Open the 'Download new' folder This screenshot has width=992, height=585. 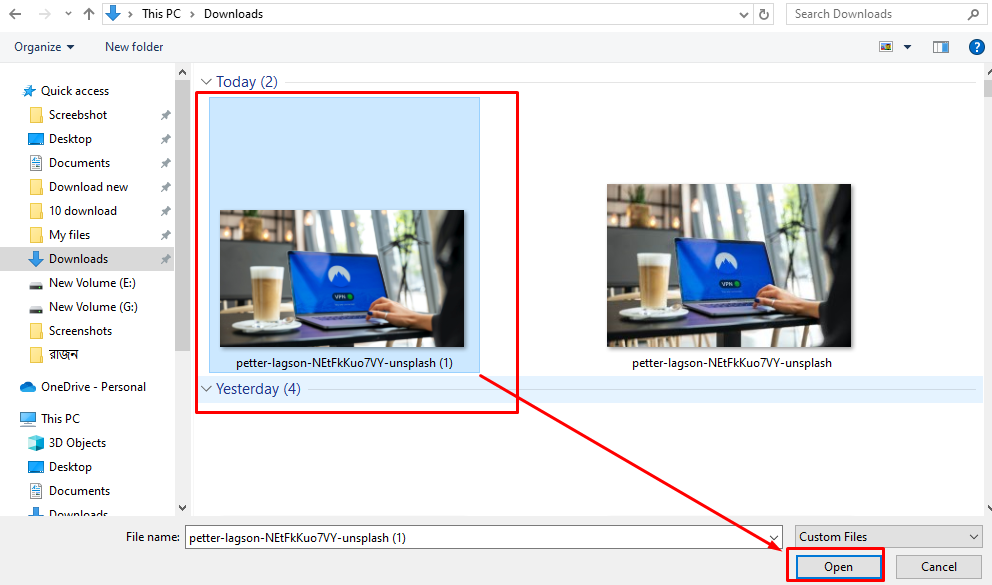(89, 187)
